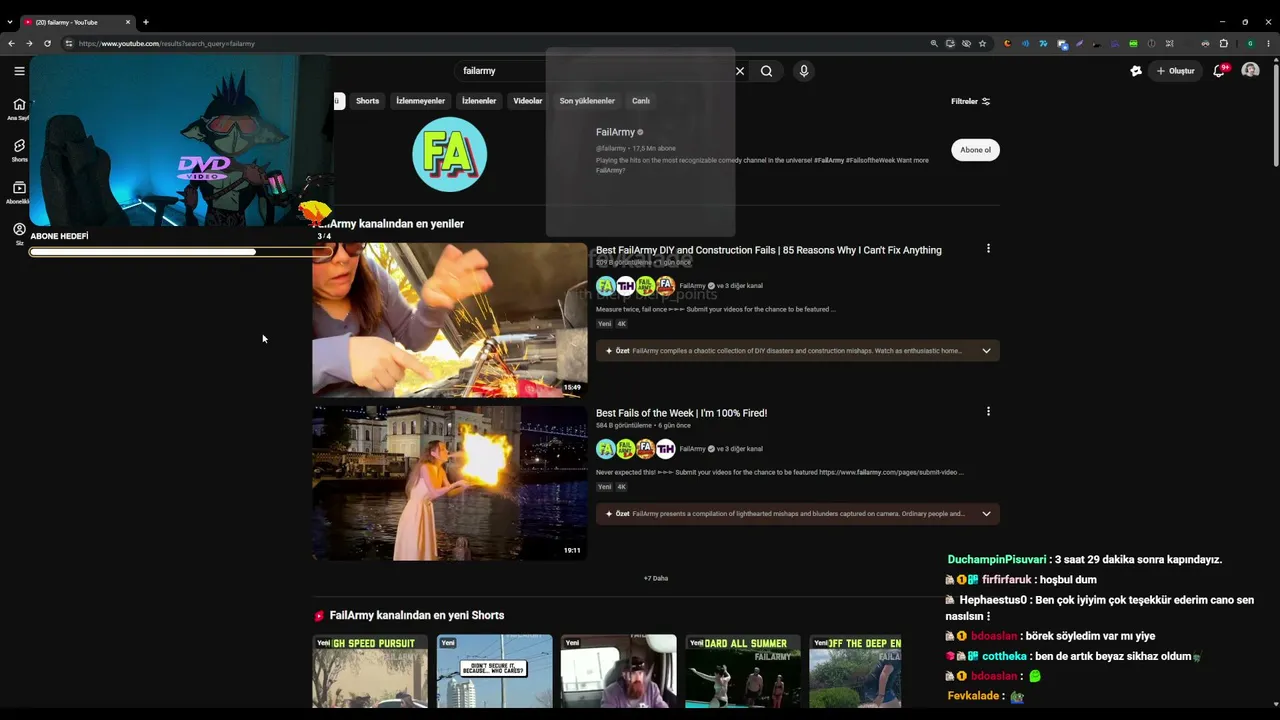The height and width of the screenshot is (720, 1280).
Task: Open the FailArmy channel name link
Action: pyautogui.click(x=615, y=132)
